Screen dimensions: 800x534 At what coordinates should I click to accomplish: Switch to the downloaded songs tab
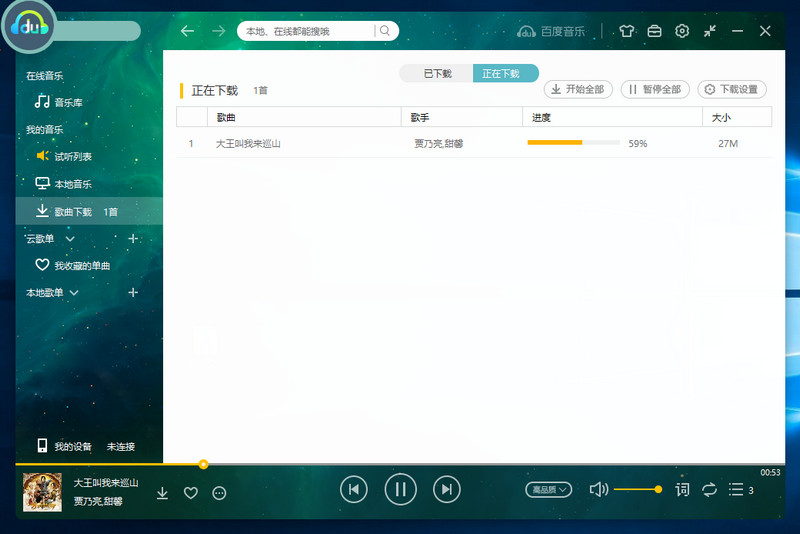click(437, 73)
